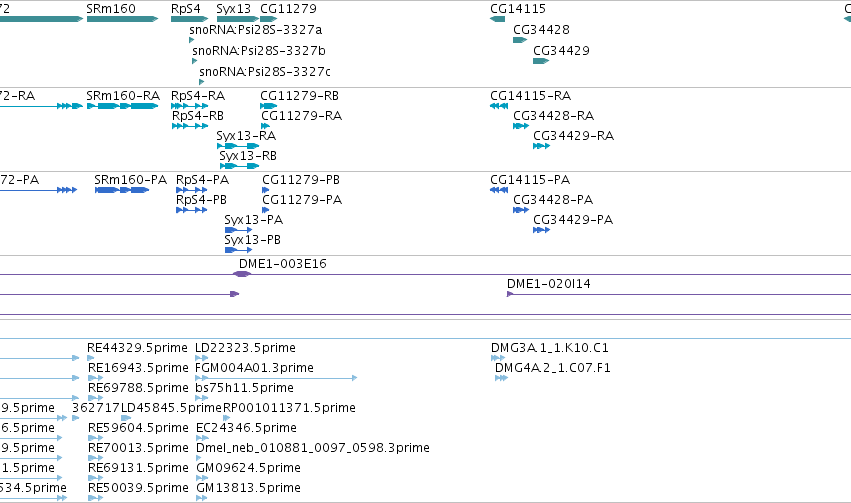Click the DMG3A.1_1.K10.C1 label
This screenshot has height=503, width=851.
(x=550, y=348)
